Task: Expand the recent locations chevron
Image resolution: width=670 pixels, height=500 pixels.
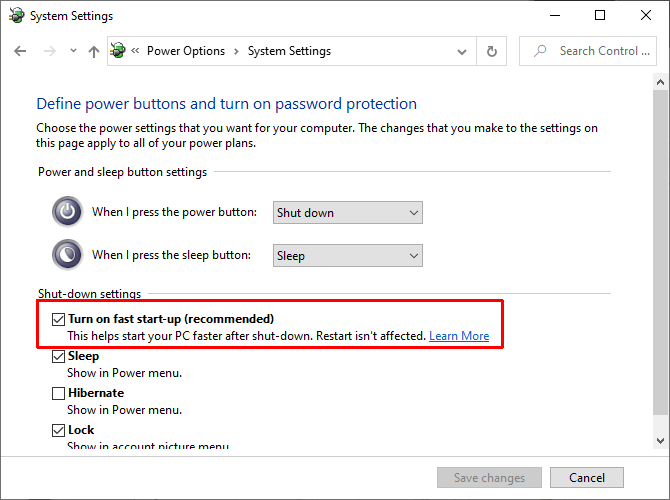Action: tap(72, 51)
